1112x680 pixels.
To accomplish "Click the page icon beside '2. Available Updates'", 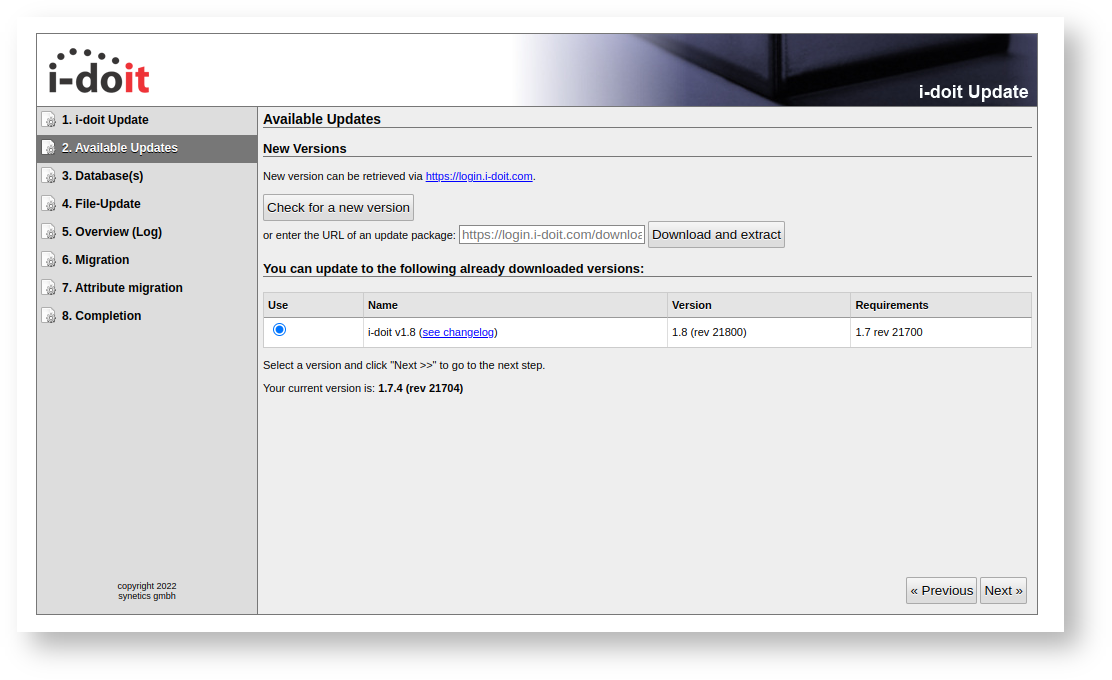I will 49,147.
